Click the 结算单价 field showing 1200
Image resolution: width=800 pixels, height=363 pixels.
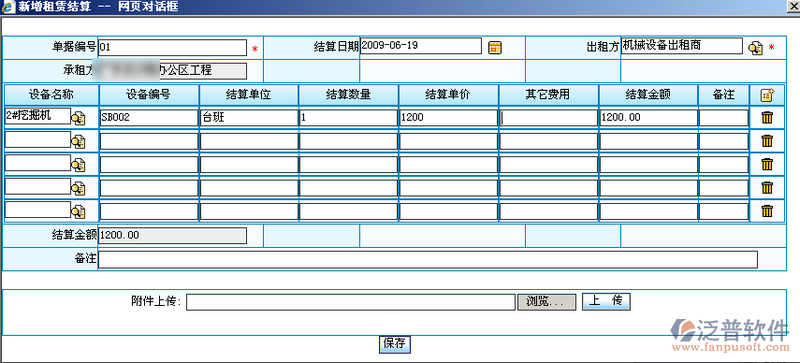click(x=448, y=118)
